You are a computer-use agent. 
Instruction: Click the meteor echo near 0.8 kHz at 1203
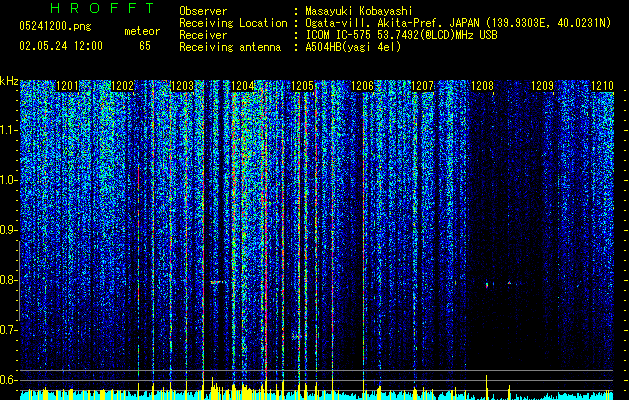pos(217,282)
